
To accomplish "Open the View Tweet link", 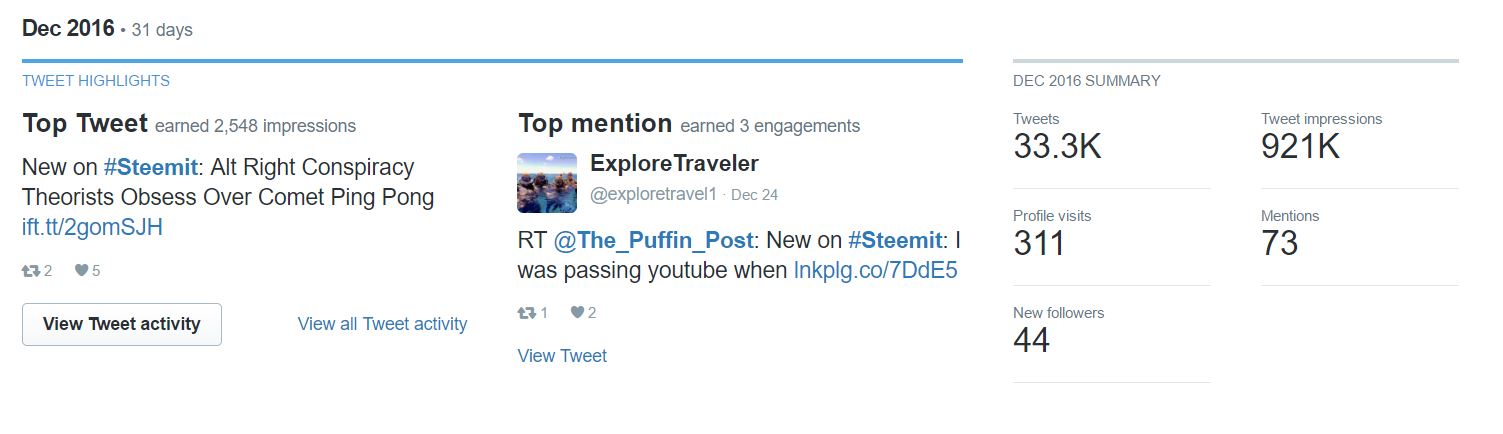I will pyautogui.click(x=562, y=356).
